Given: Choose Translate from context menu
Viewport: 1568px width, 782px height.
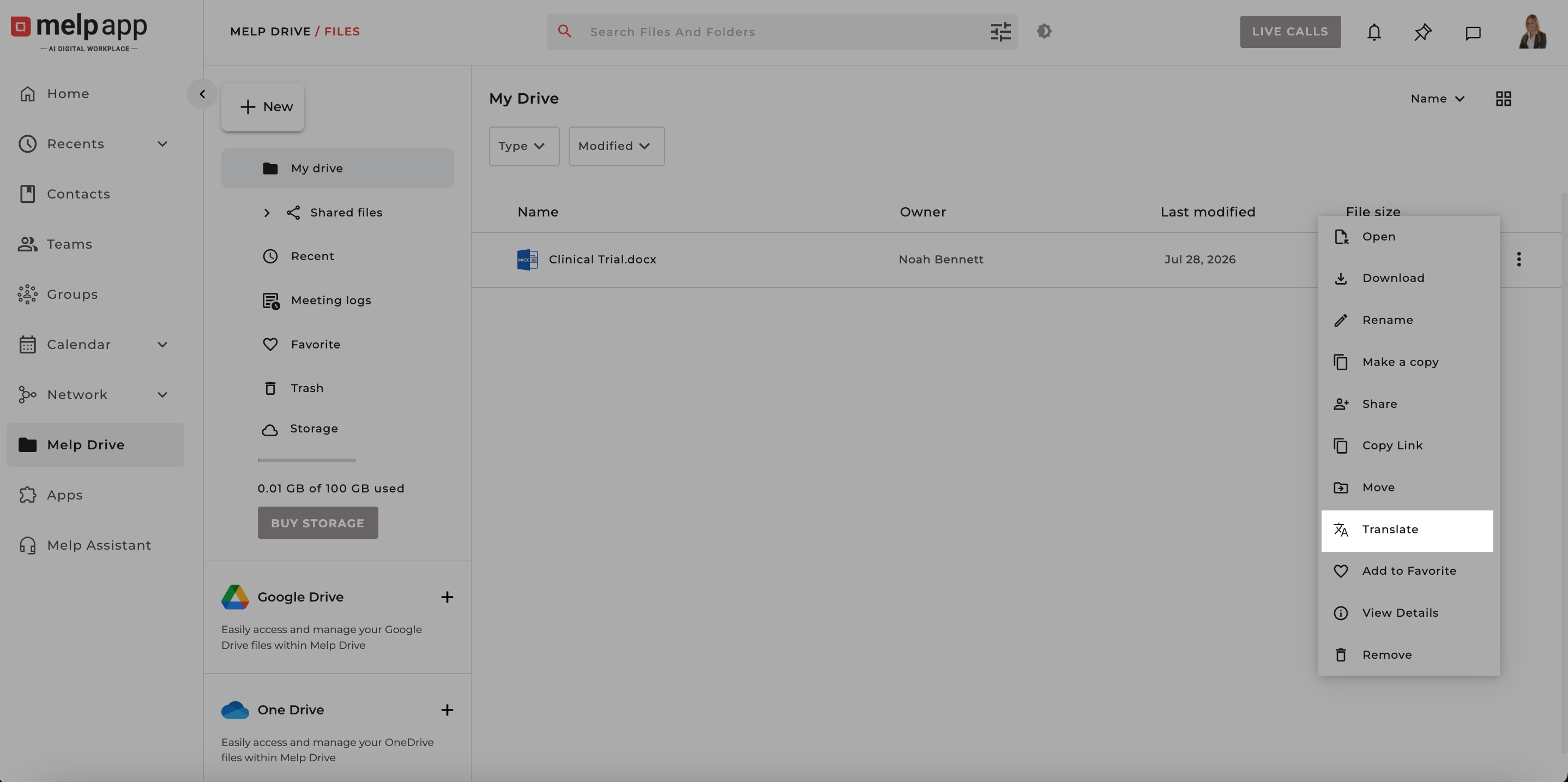Looking at the screenshot, I should [1407, 531].
